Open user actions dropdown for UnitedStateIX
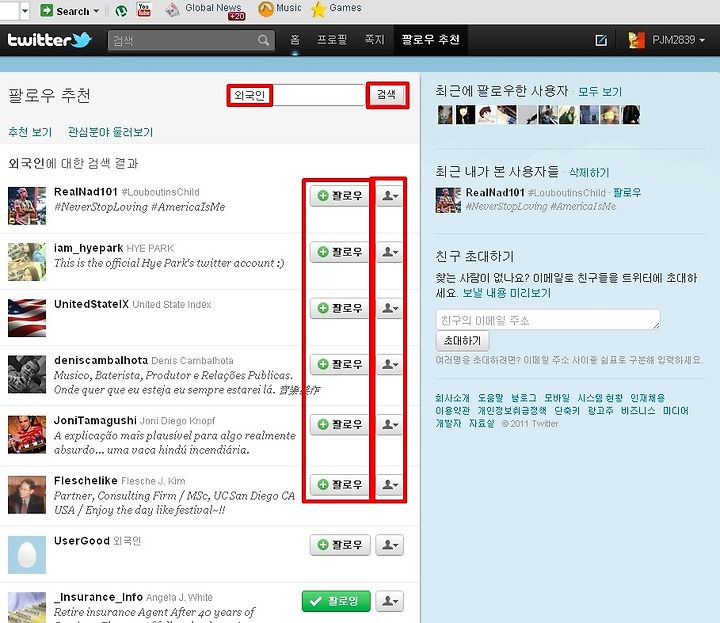 [x=390, y=308]
